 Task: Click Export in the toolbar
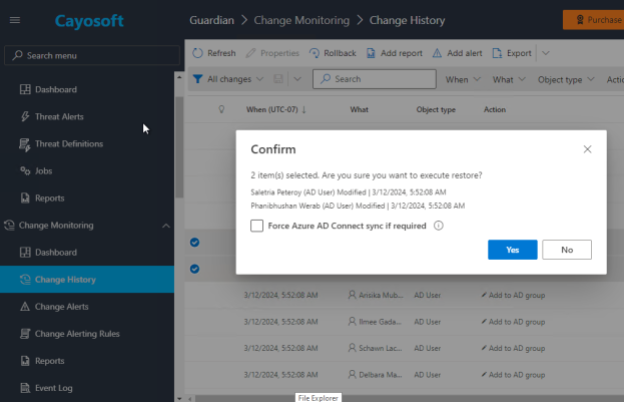pos(512,53)
